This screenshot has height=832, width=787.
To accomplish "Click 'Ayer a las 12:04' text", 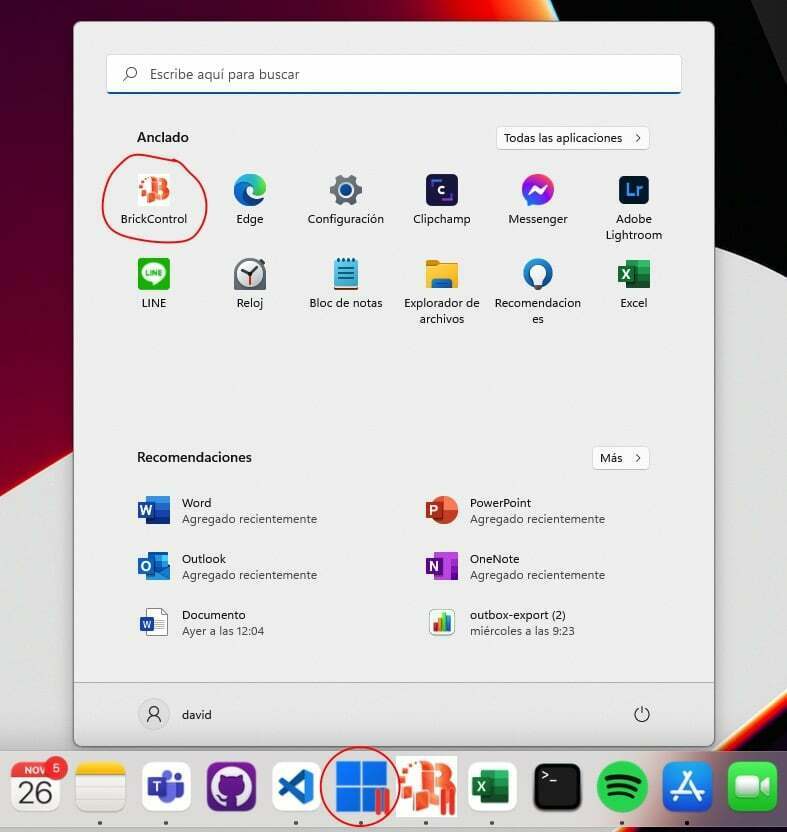I will [x=223, y=631].
